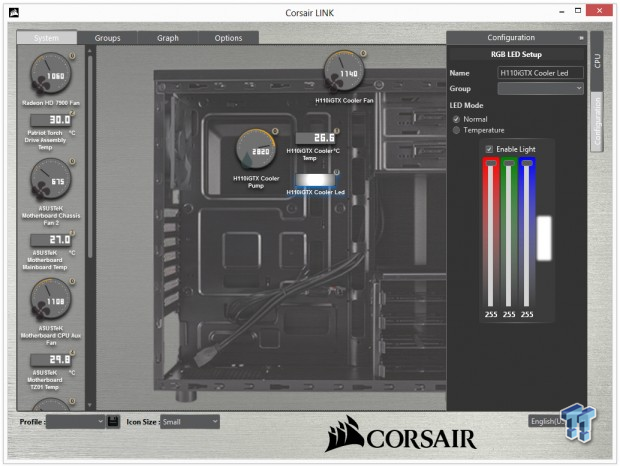Select the Normal LED mode
This screenshot has width=620, height=467.
tap(456, 119)
